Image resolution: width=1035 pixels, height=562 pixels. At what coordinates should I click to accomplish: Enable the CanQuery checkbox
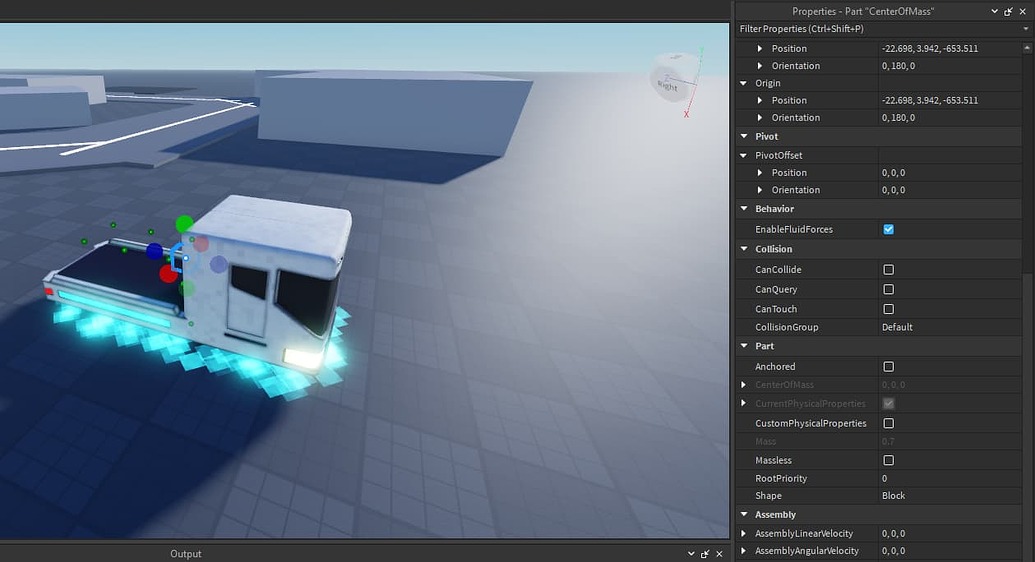pyautogui.click(x=888, y=289)
